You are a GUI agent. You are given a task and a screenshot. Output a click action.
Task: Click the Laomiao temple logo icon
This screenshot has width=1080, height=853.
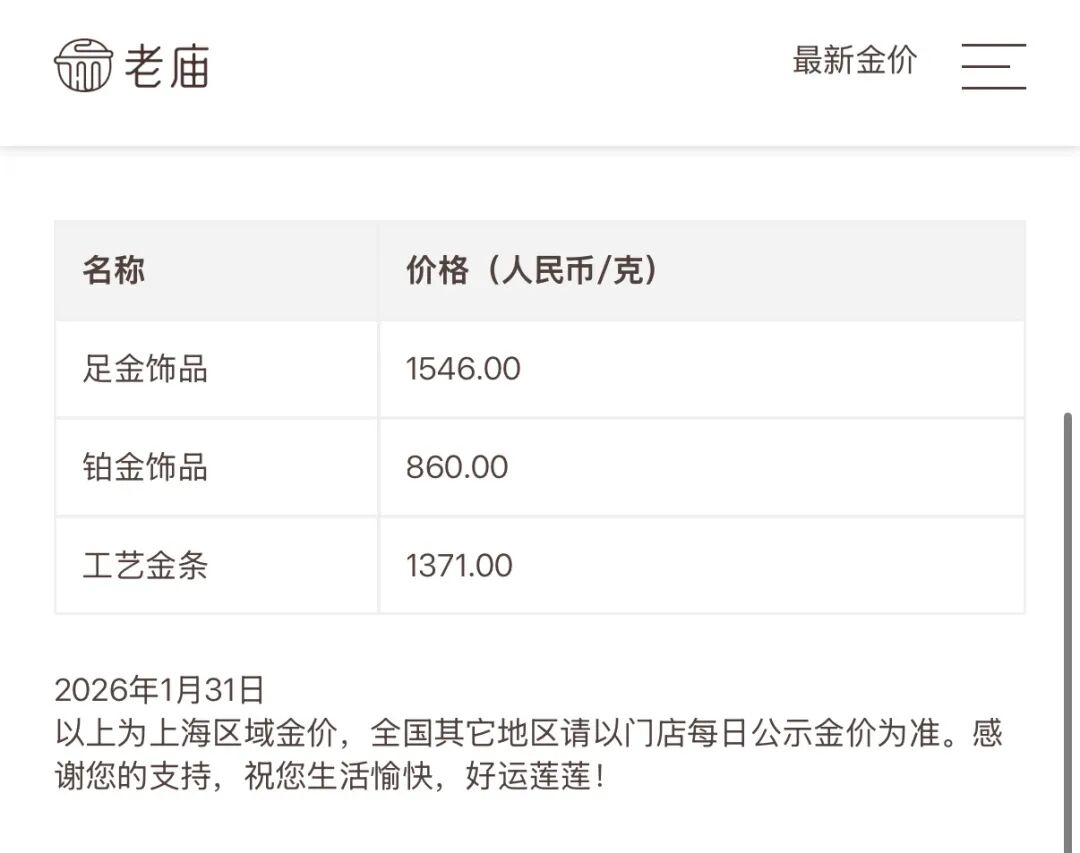tap(82, 65)
